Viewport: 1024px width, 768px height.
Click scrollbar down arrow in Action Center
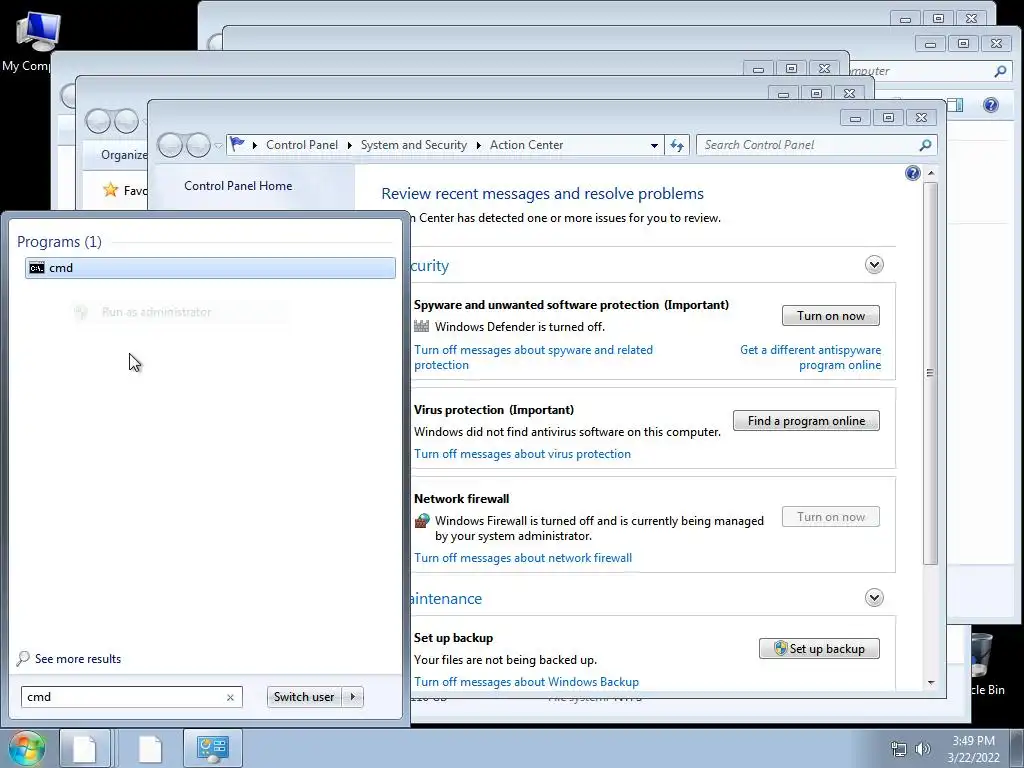coord(931,682)
